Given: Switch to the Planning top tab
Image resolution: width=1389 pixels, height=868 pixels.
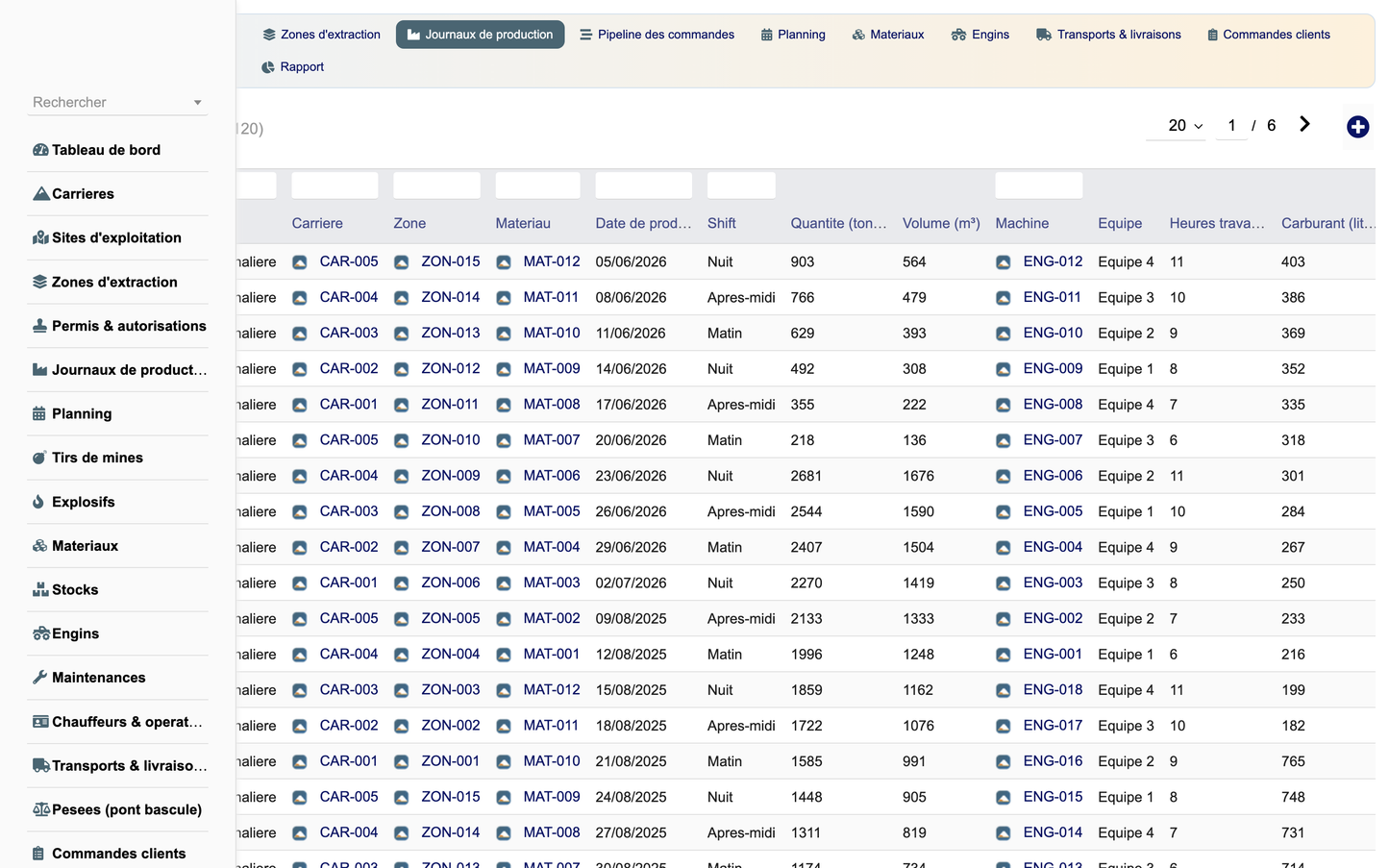Looking at the screenshot, I should pyautogui.click(x=793, y=35).
